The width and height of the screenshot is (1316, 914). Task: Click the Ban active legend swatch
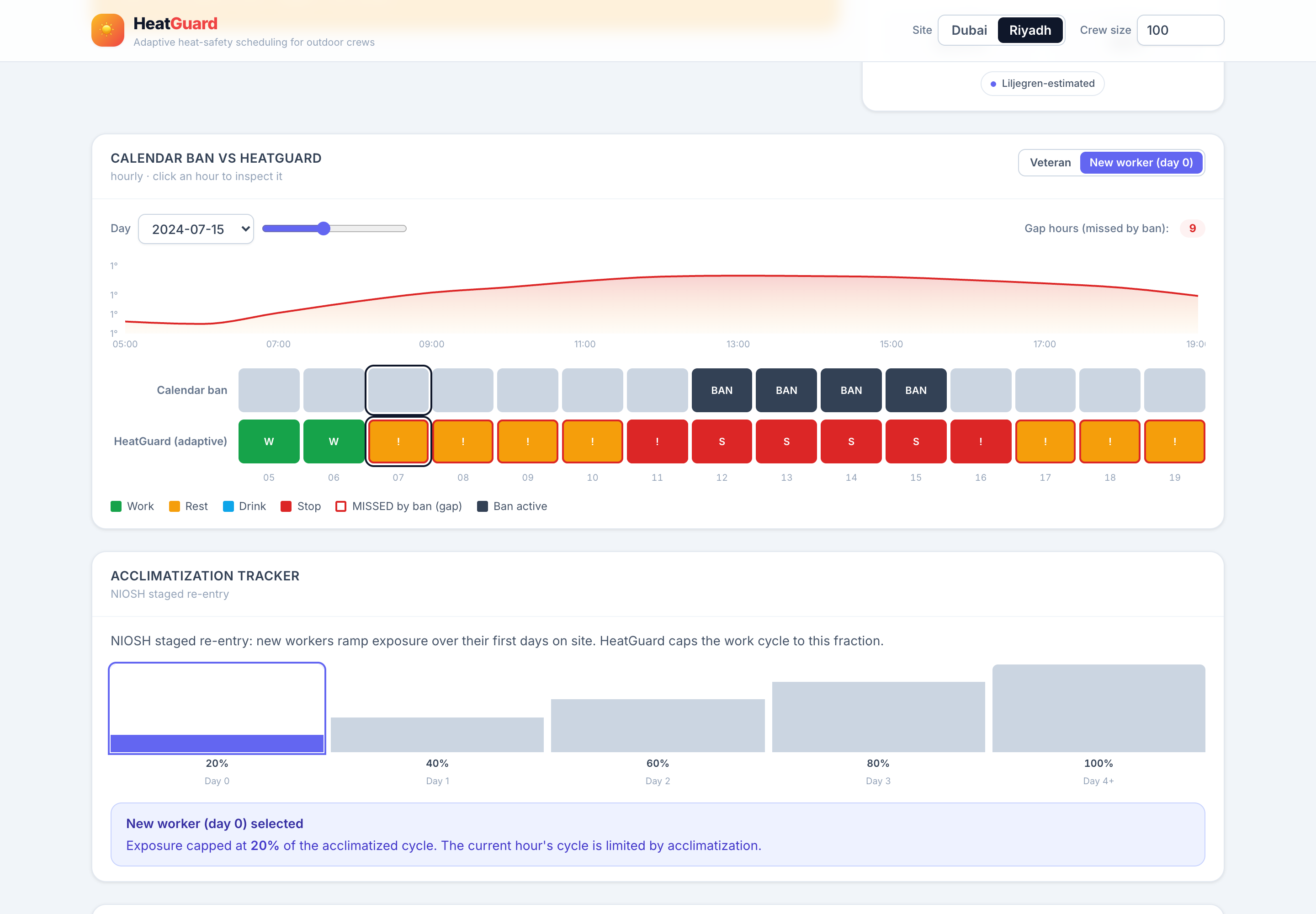pos(482,506)
